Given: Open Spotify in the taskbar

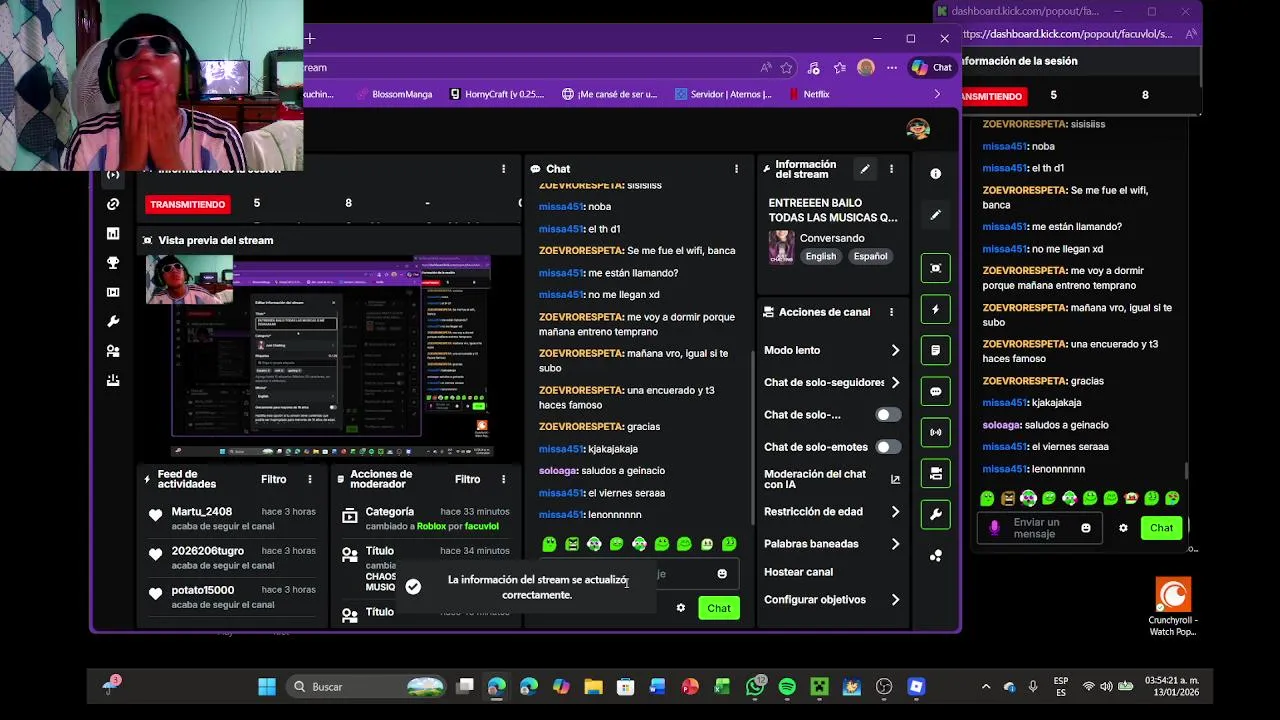Looking at the screenshot, I should pyautogui.click(x=787, y=687).
